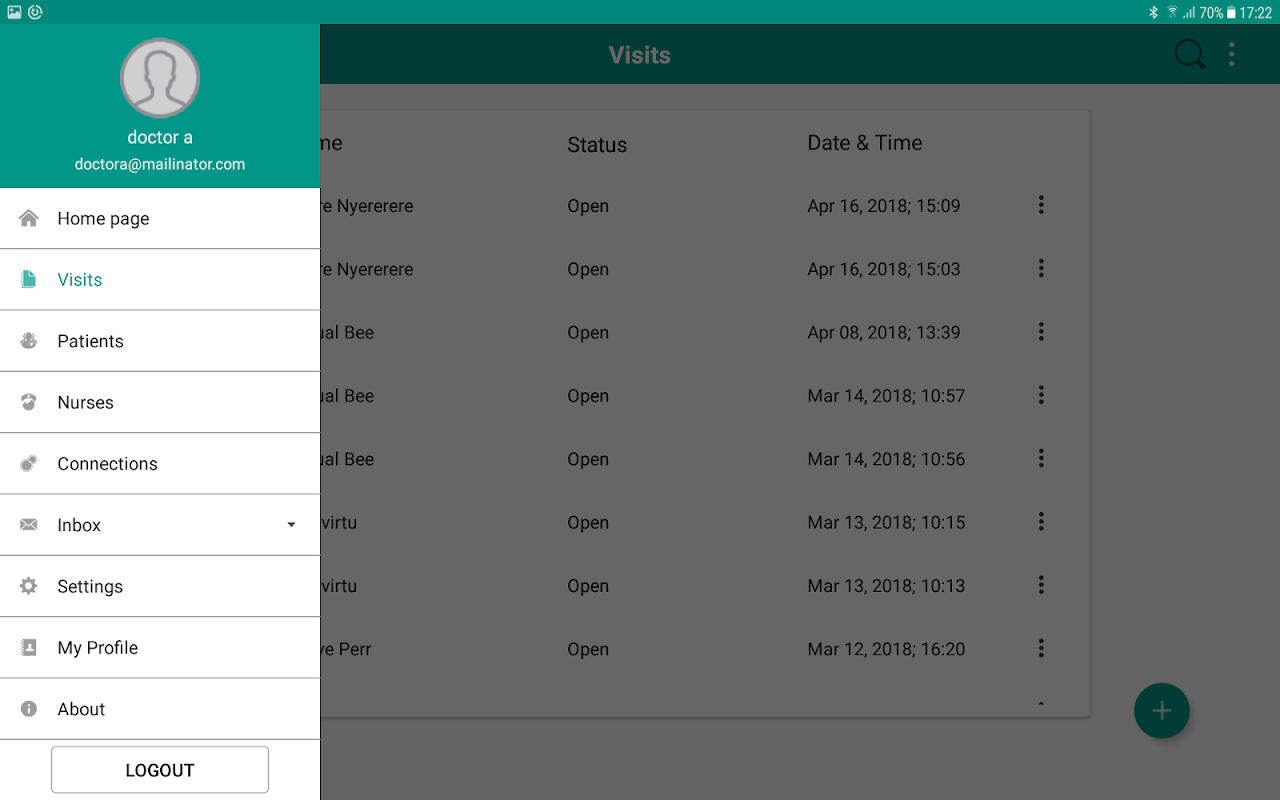Viewport: 1280px width, 800px height.
Task: Click the My Profile contact icon
Action: (x=29, y=647)
